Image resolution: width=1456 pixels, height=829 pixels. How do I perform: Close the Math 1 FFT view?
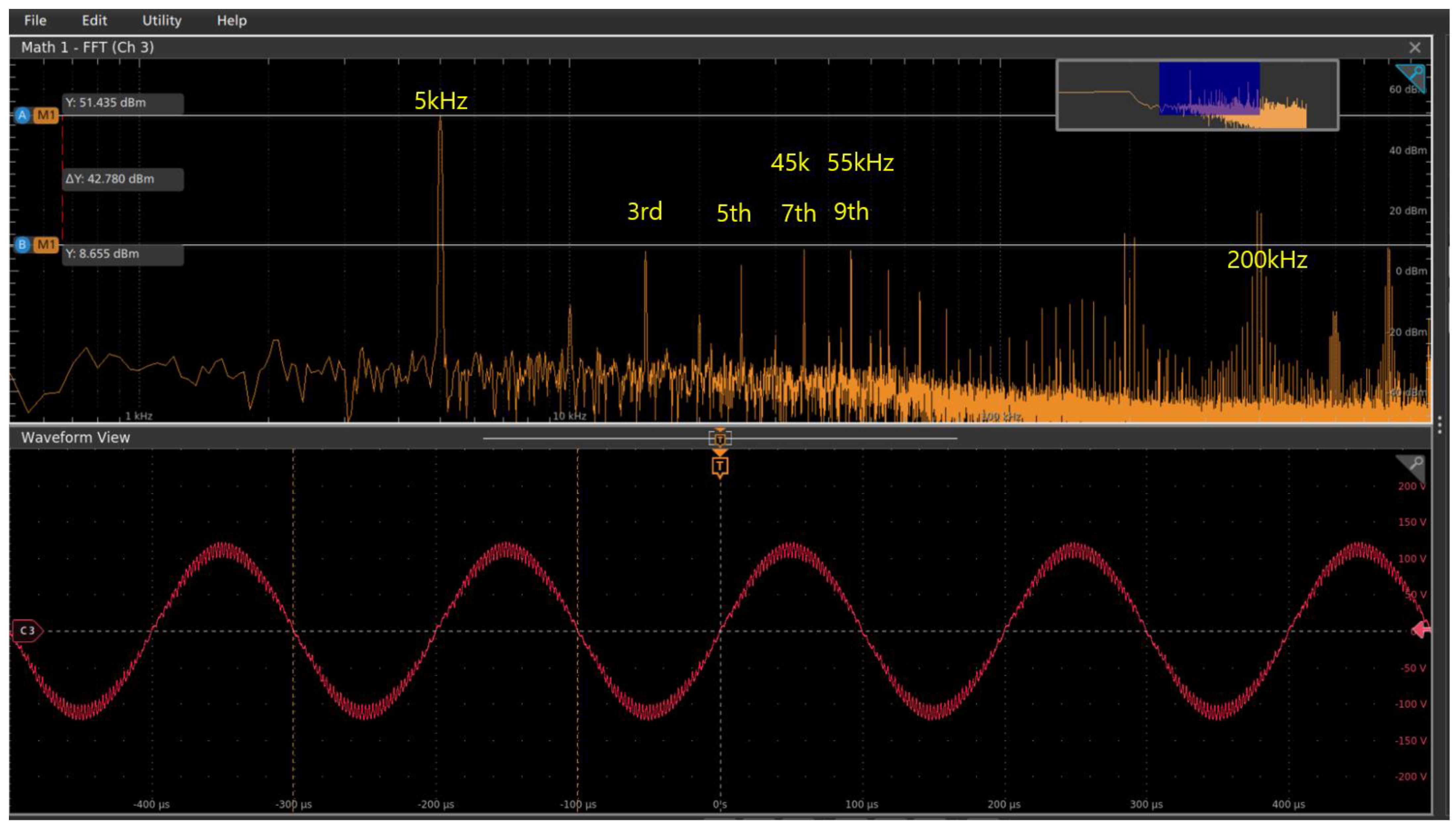coord(1415,48)
